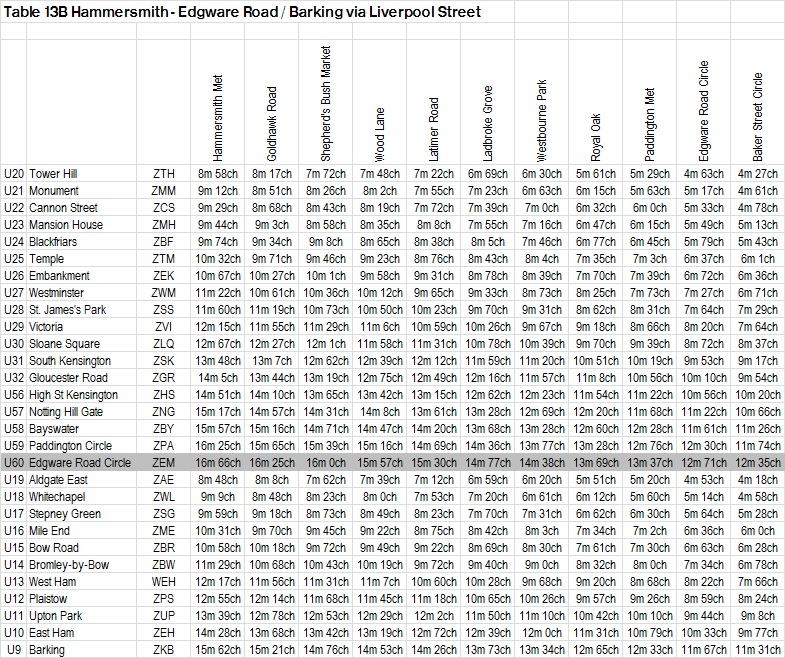This screenshot has height=658, width=785.
Task: Select the highlighted 'Edgware Road Circle' row name
Action: point(80,463)
